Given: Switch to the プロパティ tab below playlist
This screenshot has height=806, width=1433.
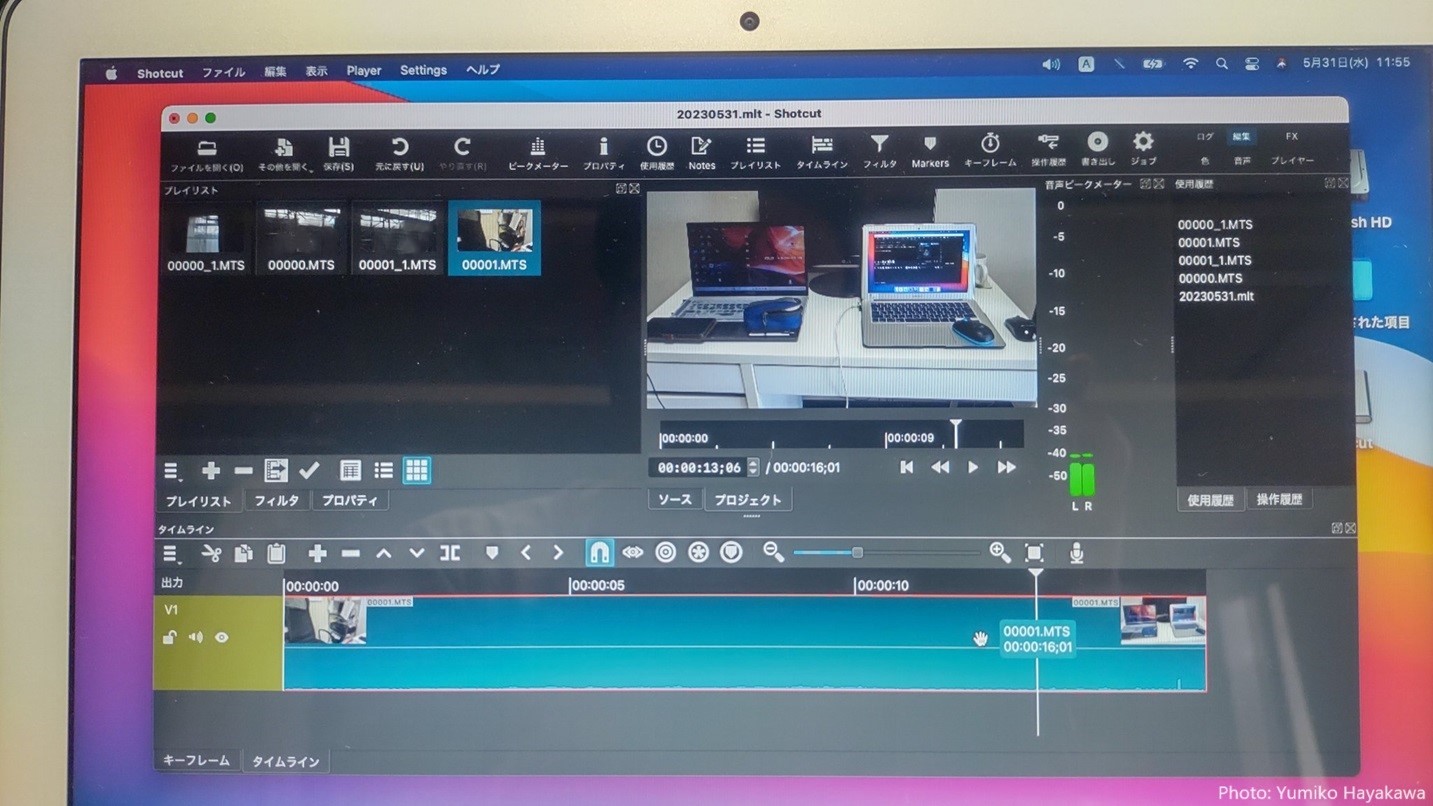Looking at the screenshot, I should [349, 500].
